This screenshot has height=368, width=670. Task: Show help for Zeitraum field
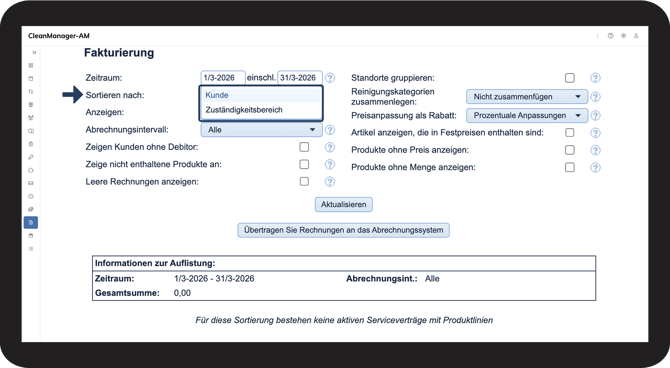pyautogui.click(x=330, y=78)
